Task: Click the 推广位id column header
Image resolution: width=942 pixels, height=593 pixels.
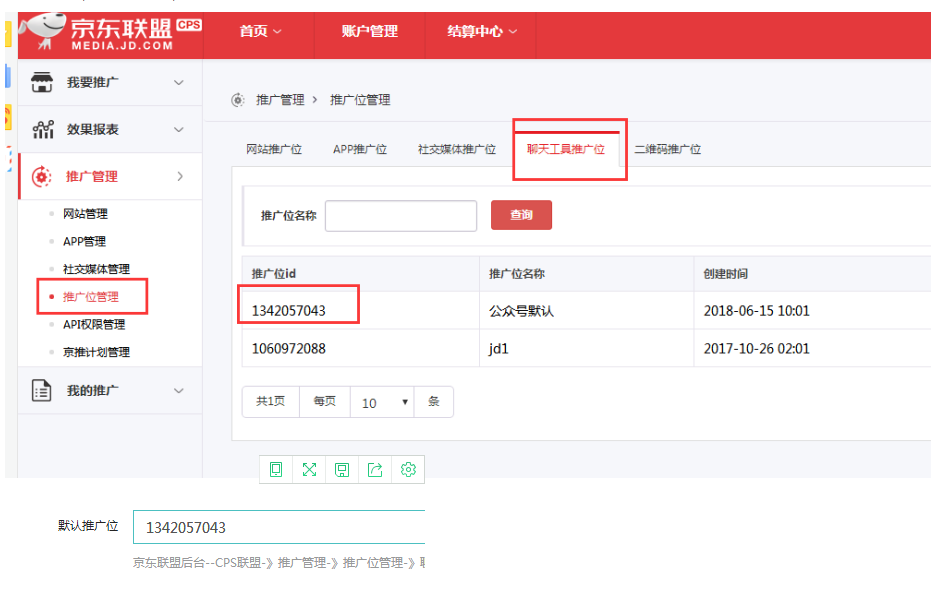Action: 273,274
